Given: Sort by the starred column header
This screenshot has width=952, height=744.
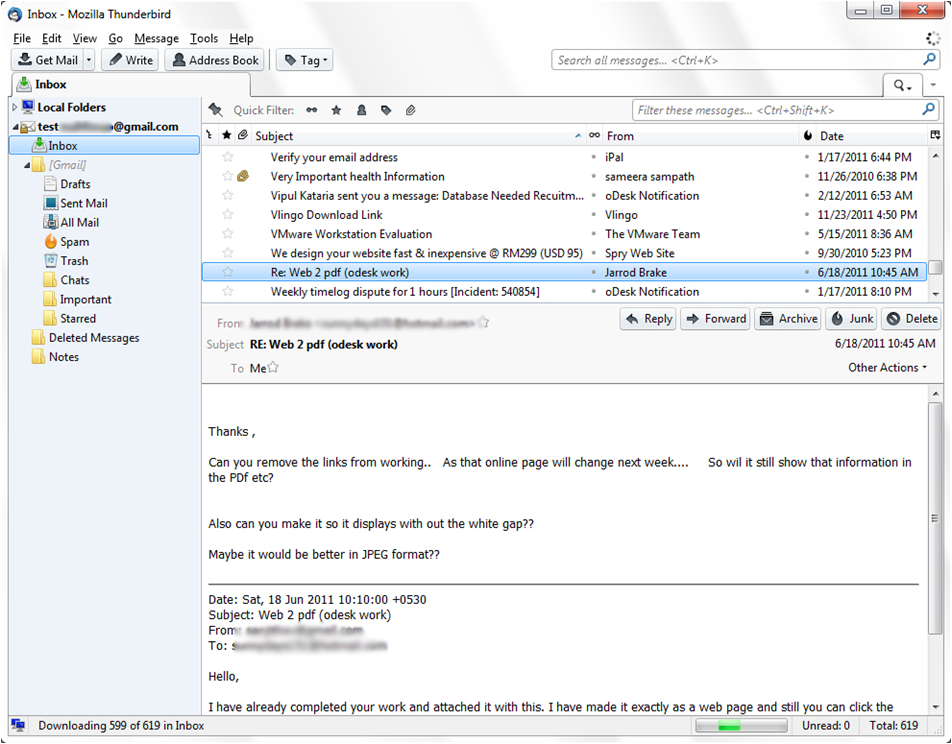Looking at the screenshot, I should (x=226, y=135).
